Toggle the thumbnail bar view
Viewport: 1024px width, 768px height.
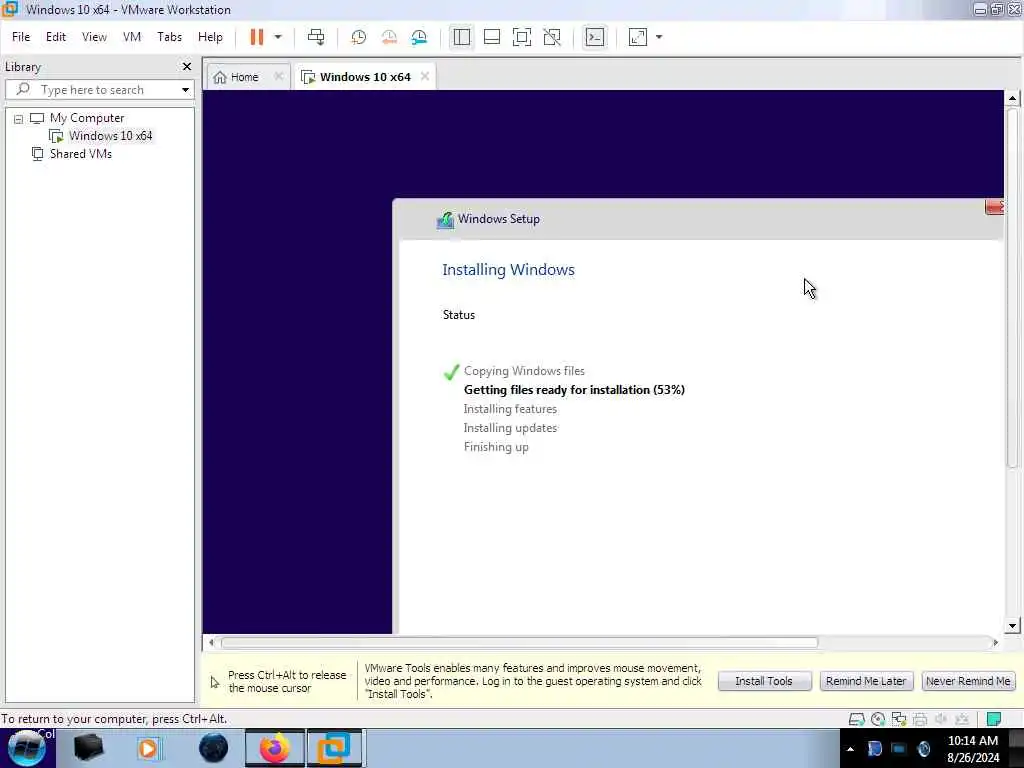click(492, 37)
